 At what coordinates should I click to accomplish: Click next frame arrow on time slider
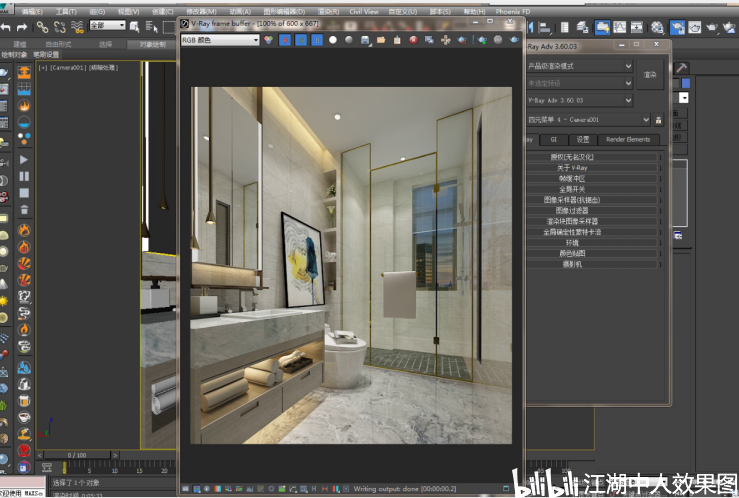[115, 455]
